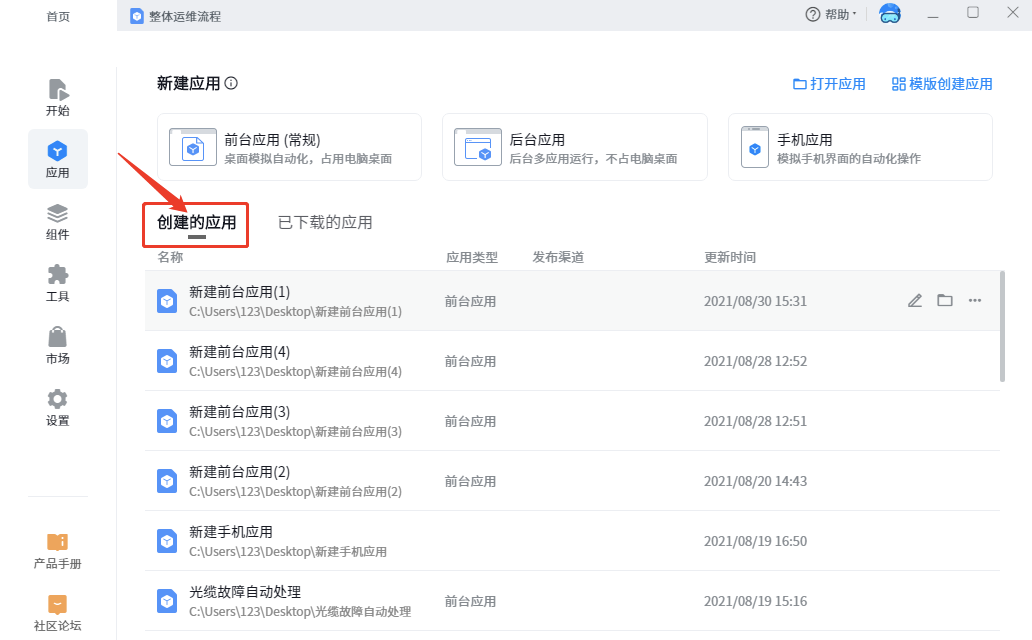The image size is (1032, 640).
Task: Click the 模版创建应用 link
Action: point(942,84)
